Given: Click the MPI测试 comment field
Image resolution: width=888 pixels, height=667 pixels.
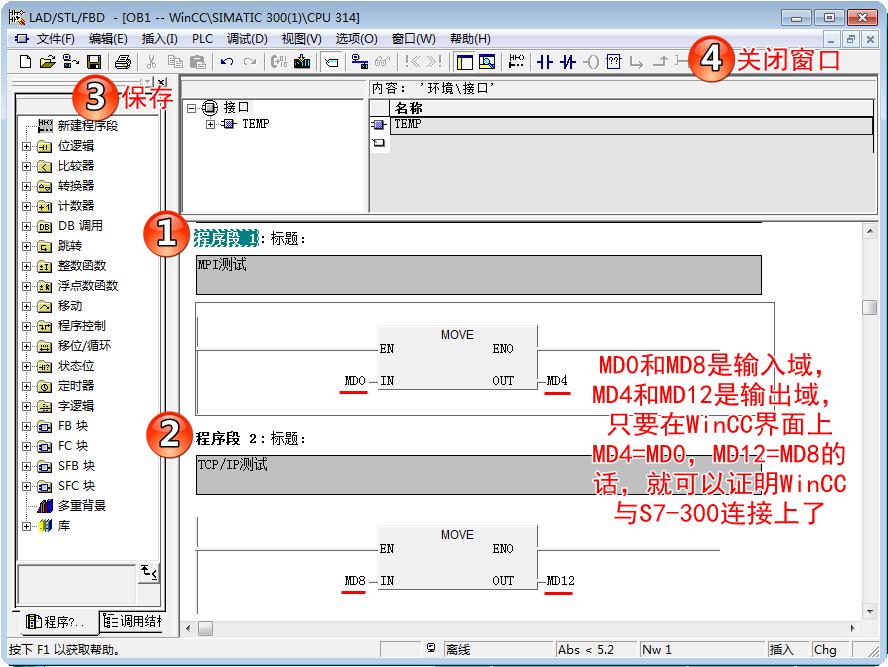Looking at the screenshot, I should [479, 275].
